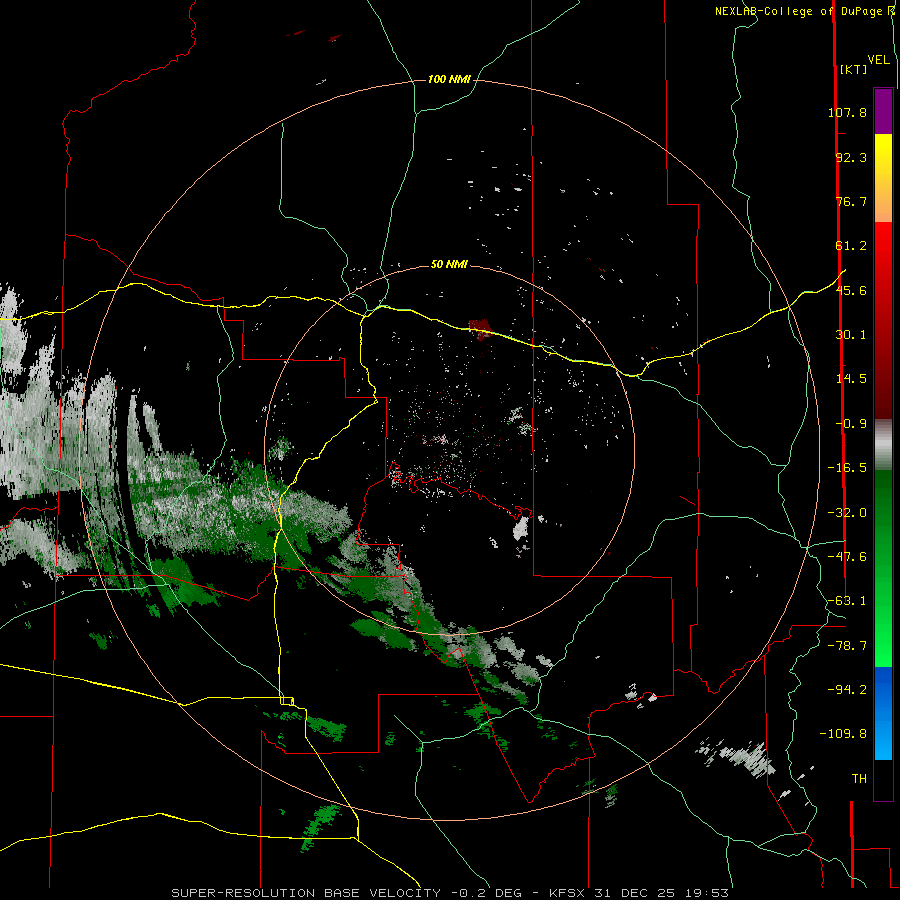Click the TH legend label

point(859,779)
